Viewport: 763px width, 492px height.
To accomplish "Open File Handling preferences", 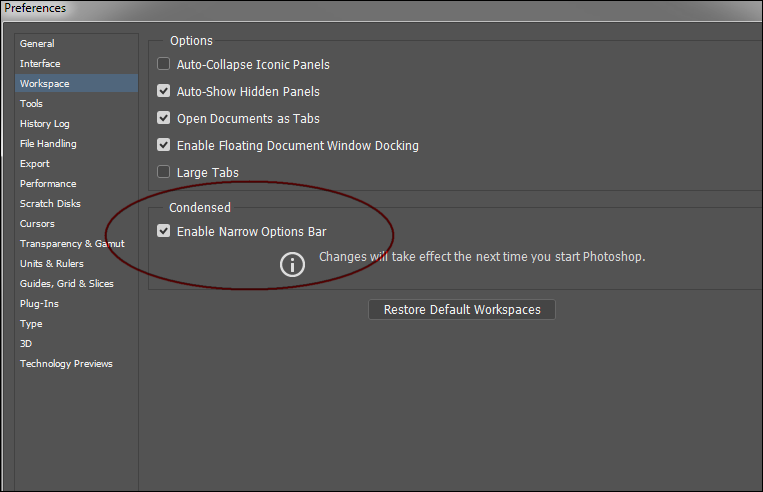I will [x=48, y=143].
